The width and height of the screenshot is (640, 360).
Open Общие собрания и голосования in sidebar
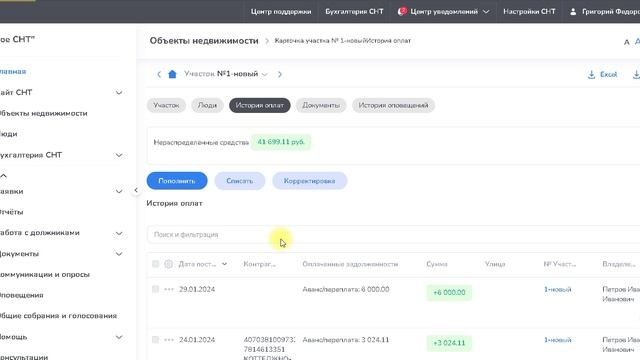58,316
